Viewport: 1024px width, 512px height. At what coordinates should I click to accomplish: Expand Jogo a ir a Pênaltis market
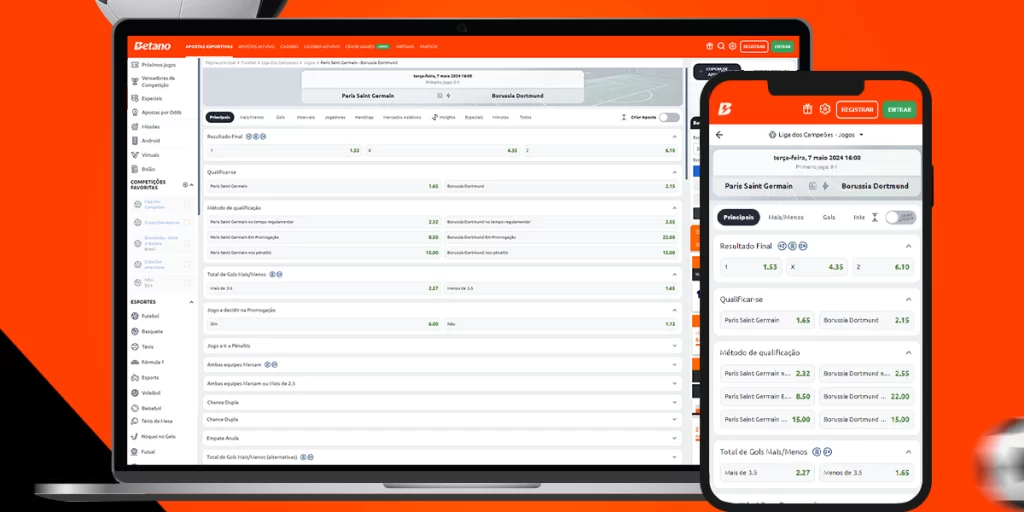675,345
